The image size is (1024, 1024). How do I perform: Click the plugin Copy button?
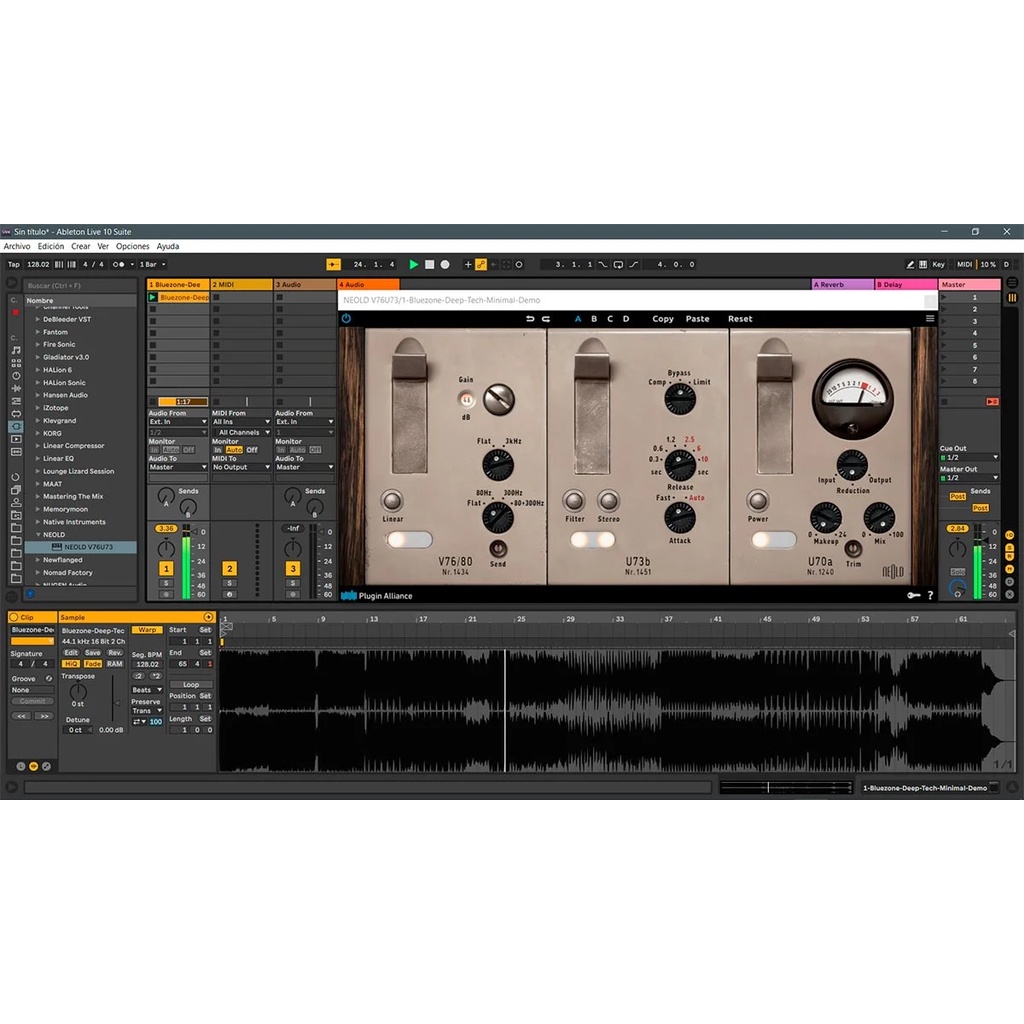click(663, 319)
